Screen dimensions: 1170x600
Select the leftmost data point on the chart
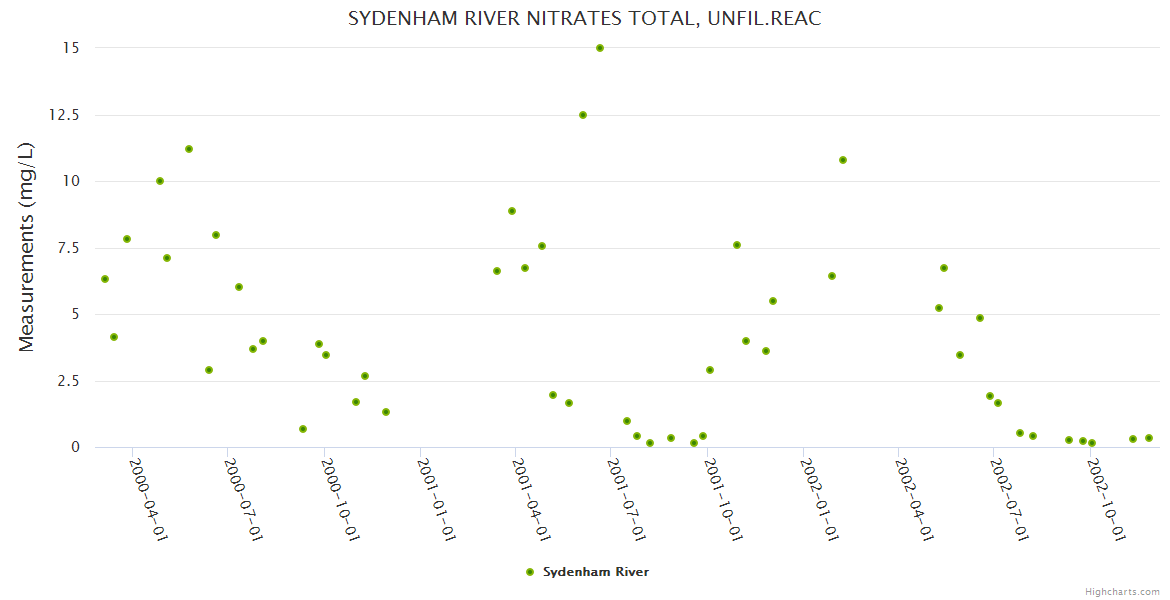105,279
